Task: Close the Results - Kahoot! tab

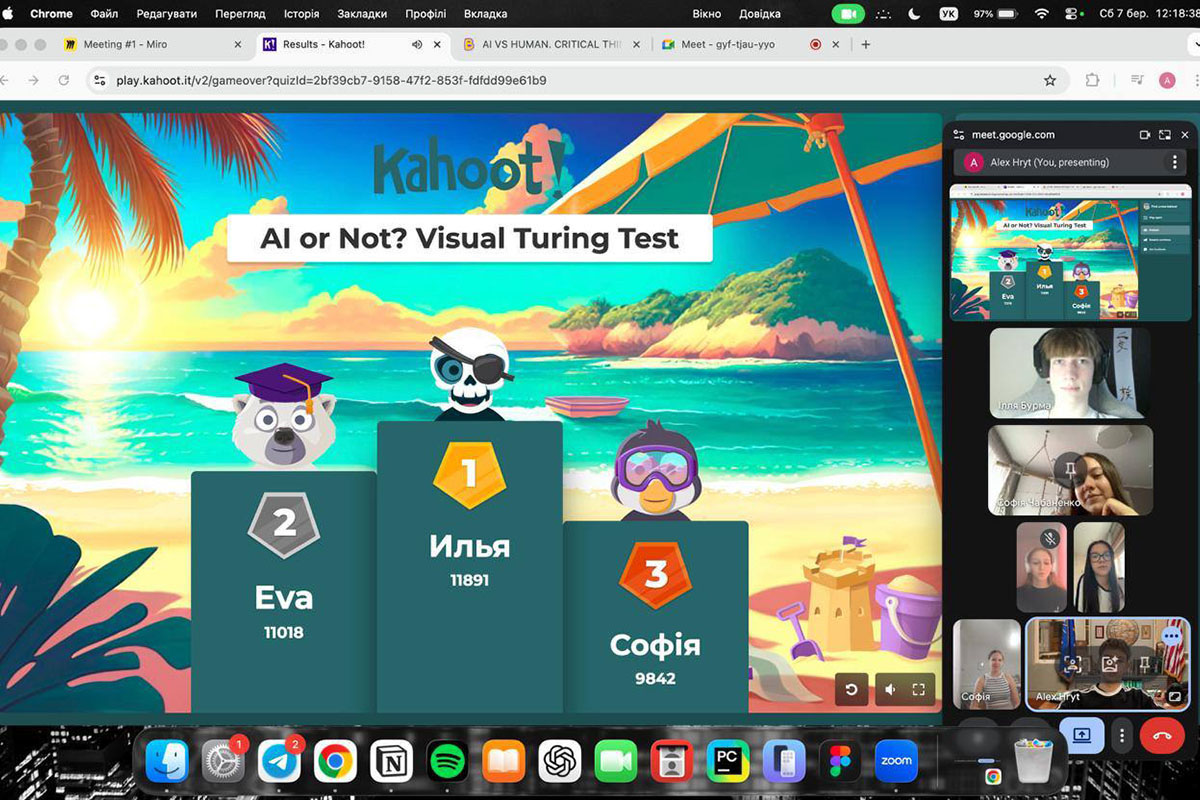Action: click(x=438, y=44)
